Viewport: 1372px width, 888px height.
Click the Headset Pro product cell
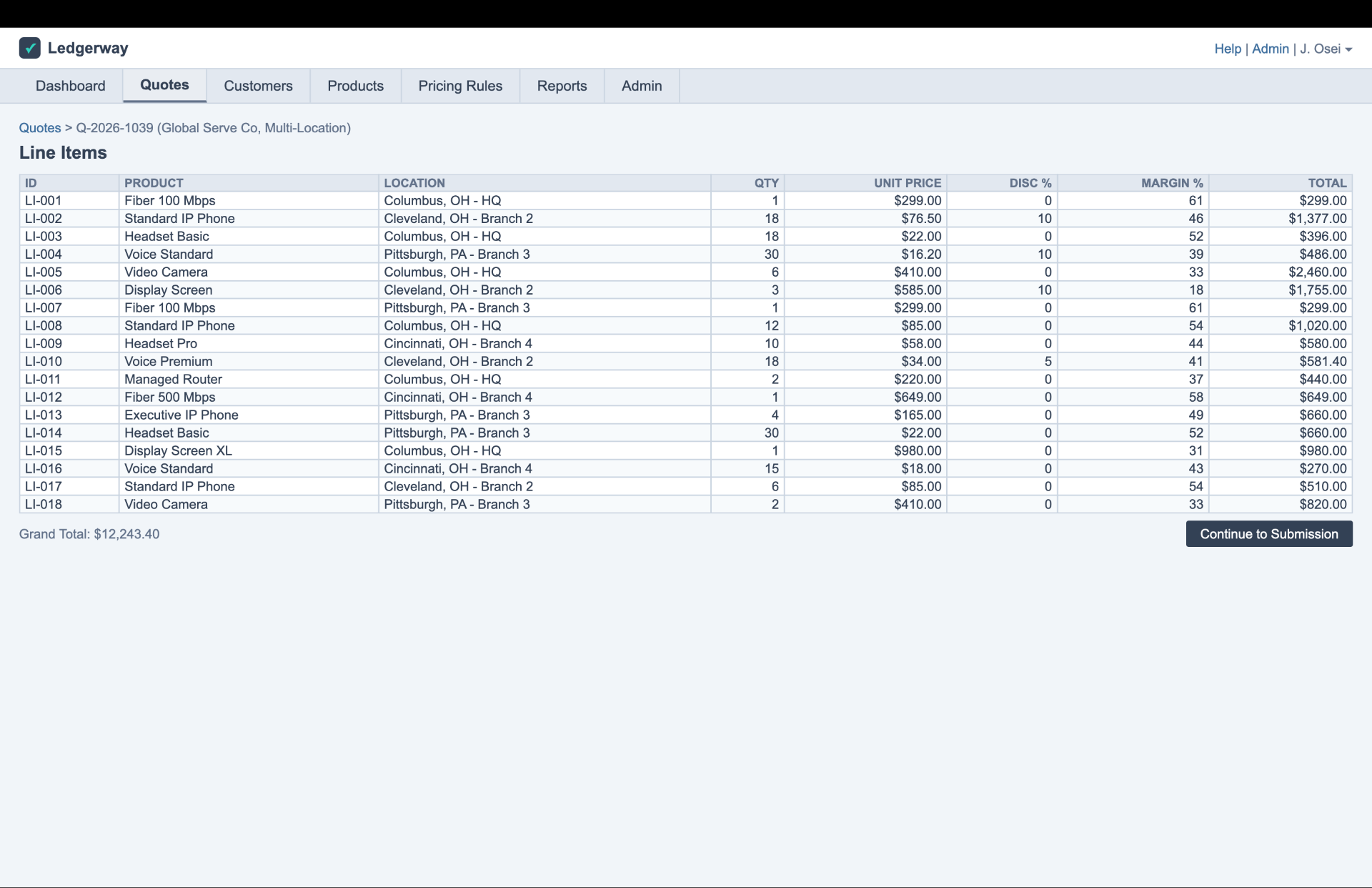pos(249,344)
